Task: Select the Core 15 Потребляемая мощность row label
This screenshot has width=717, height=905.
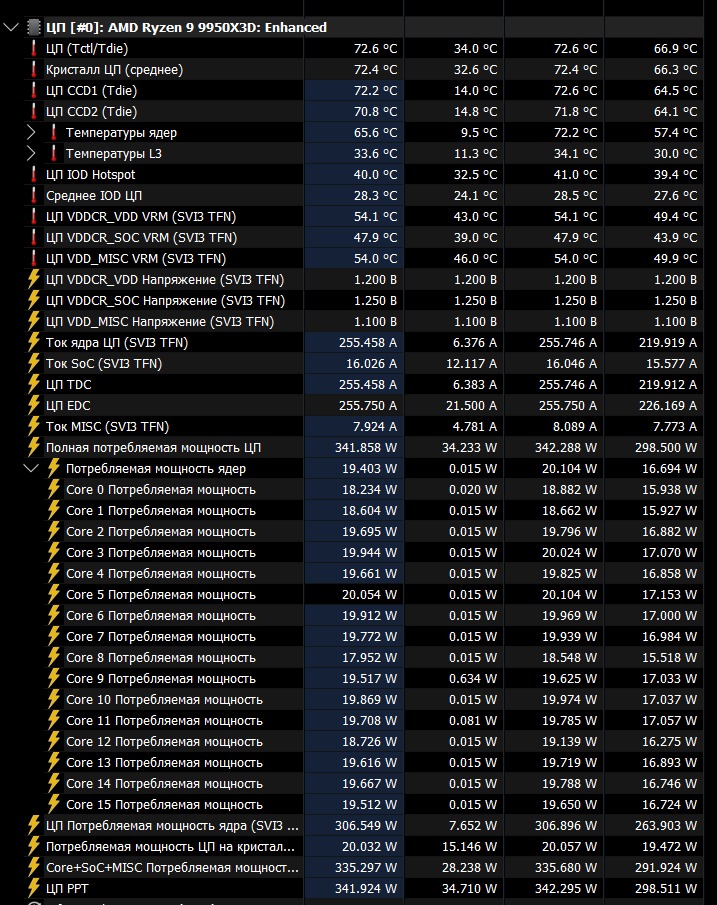Action: click(x=165, y=805)
